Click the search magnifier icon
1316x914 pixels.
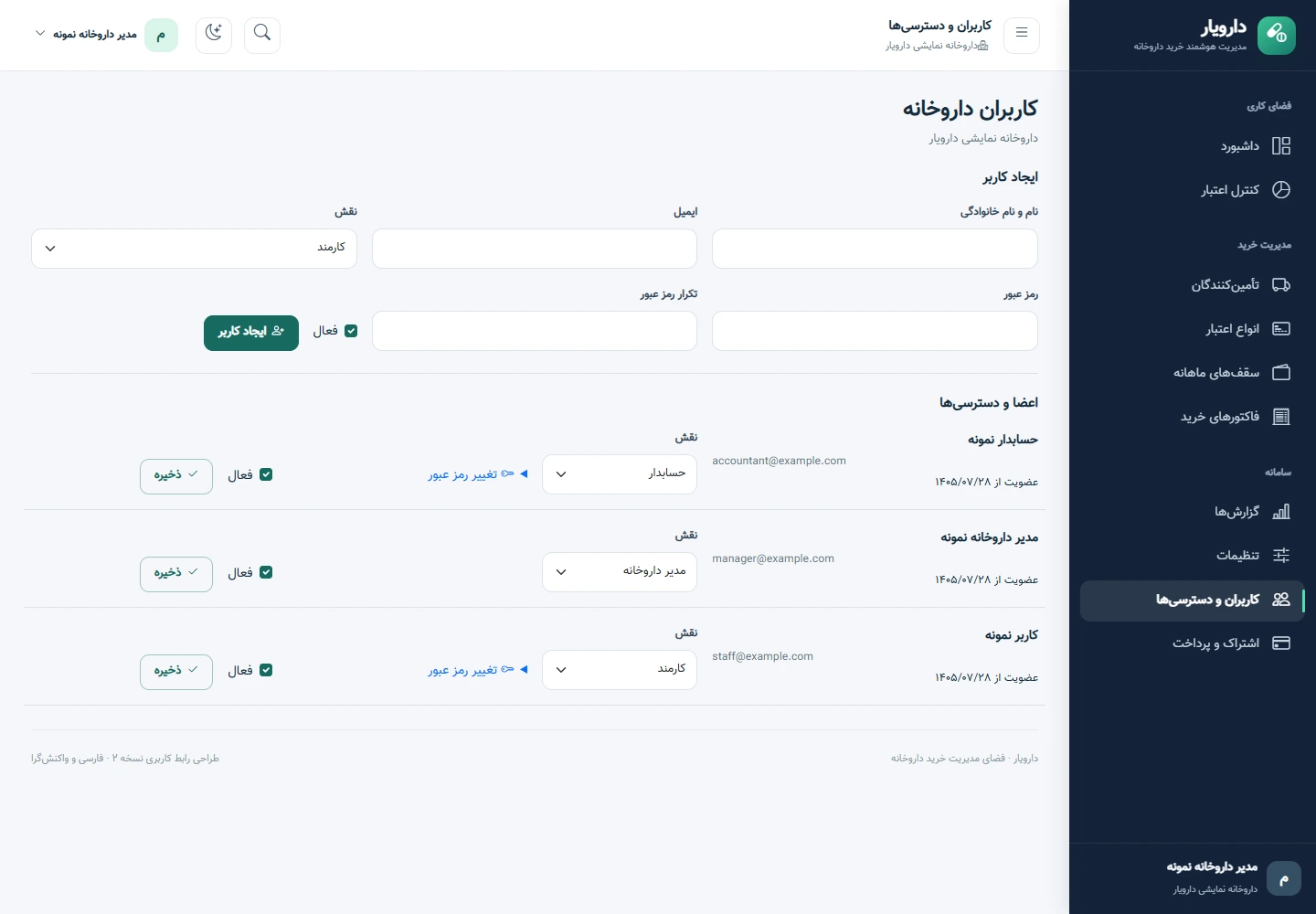(x=262, y=35)
